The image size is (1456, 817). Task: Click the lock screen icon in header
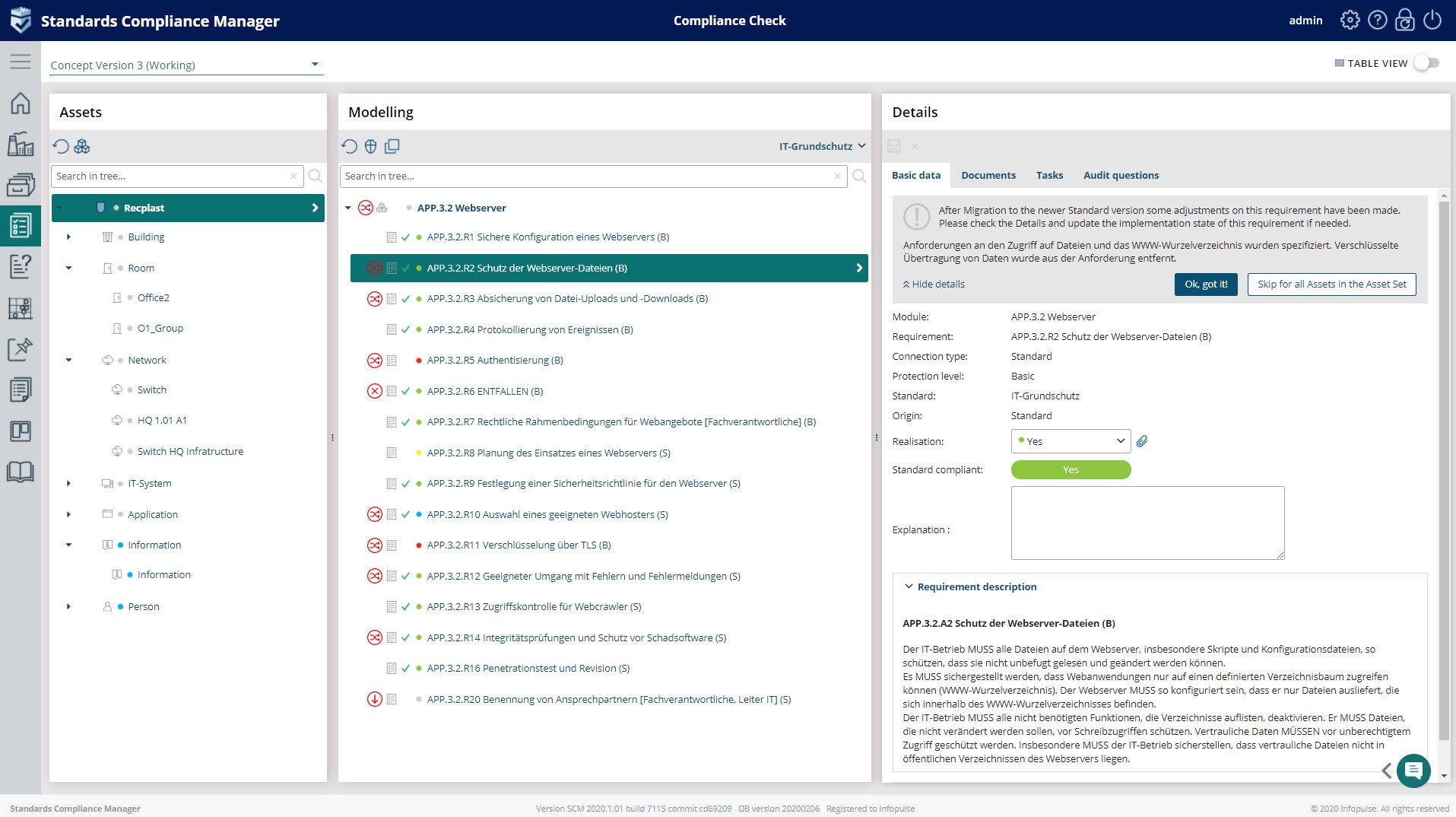1404,21
